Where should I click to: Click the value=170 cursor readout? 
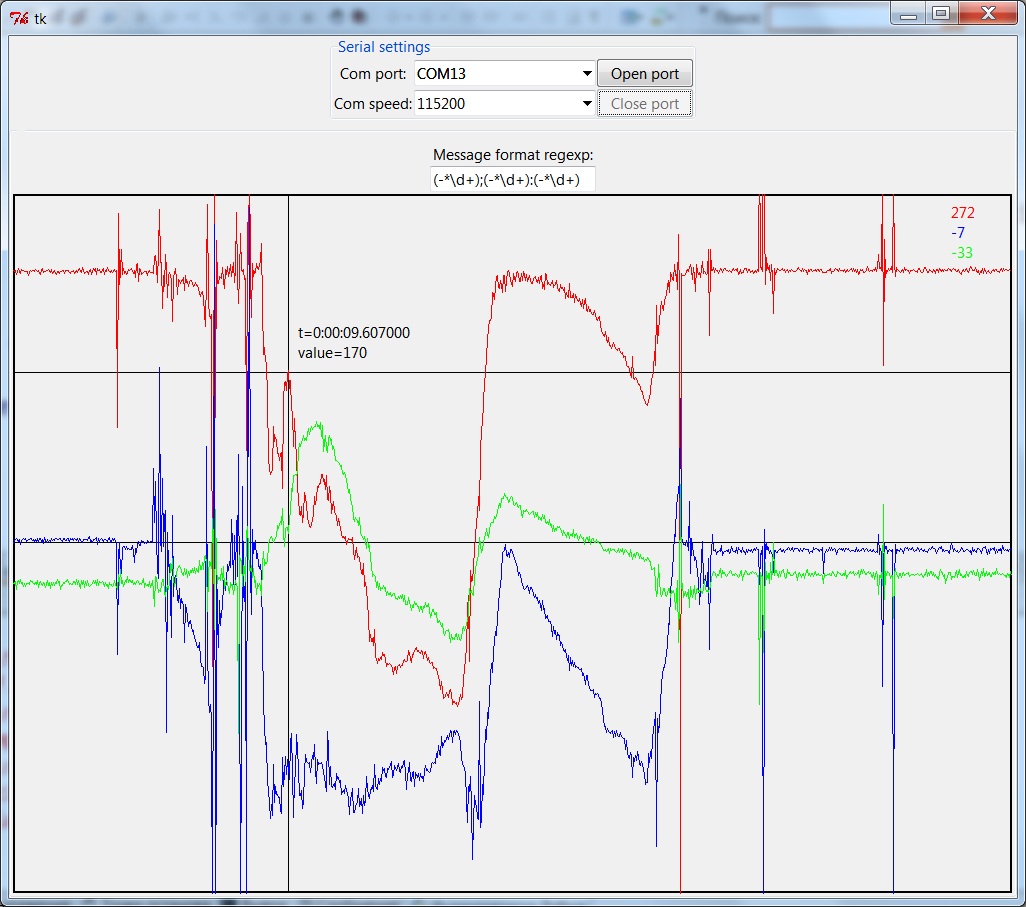click(x=332, y=353)
